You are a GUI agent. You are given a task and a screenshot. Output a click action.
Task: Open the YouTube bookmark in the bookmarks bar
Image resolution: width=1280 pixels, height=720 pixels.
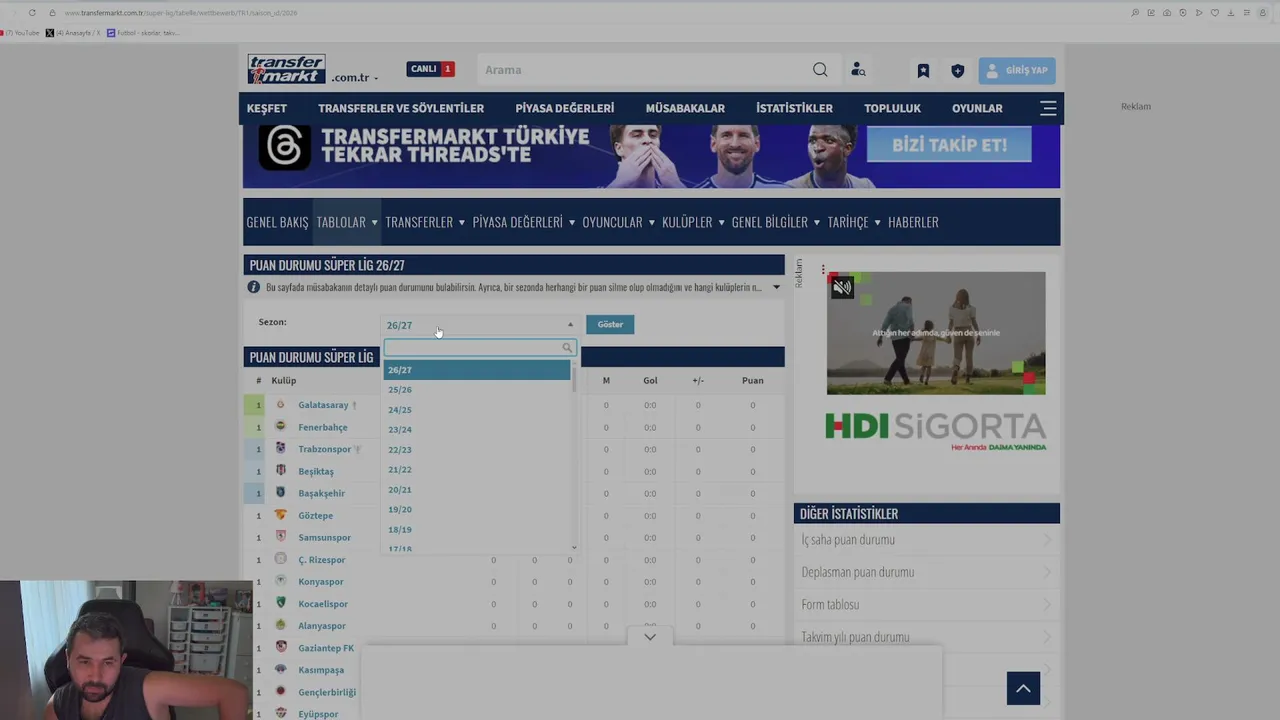pos(21,33)
